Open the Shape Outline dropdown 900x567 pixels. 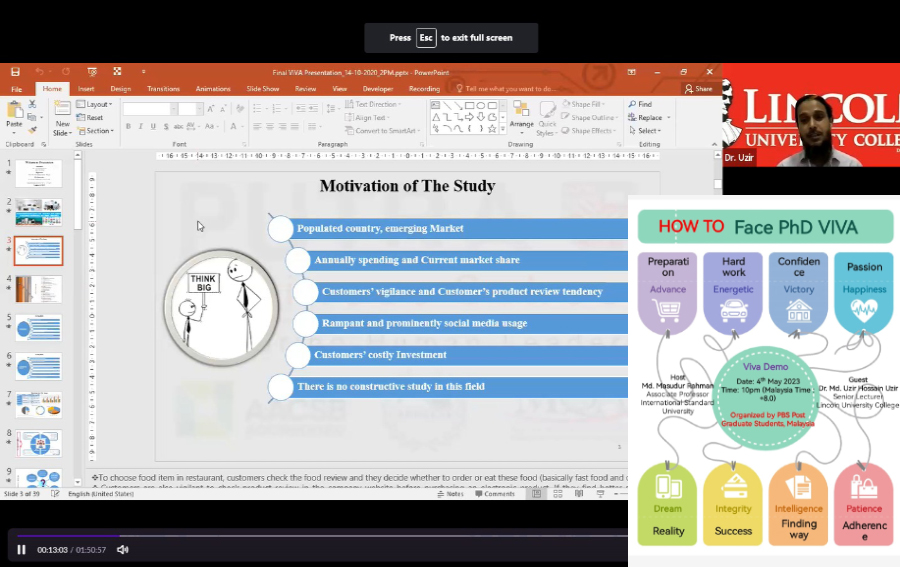click(x=589, y=117)
